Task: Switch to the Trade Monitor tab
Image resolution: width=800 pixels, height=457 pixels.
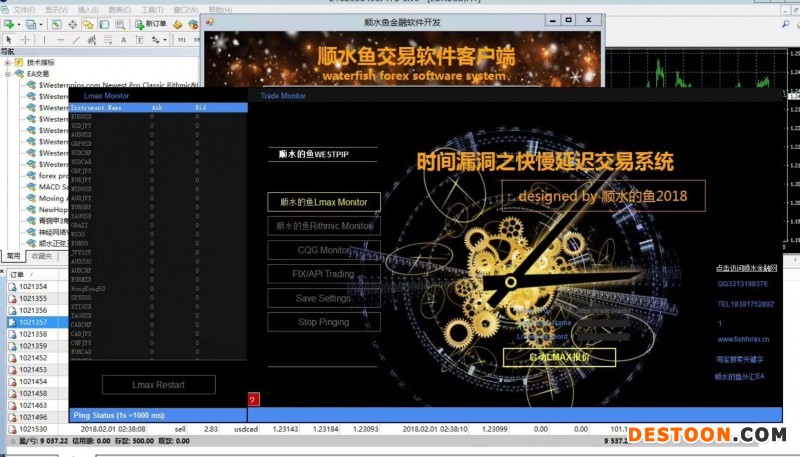Action: 283,95
